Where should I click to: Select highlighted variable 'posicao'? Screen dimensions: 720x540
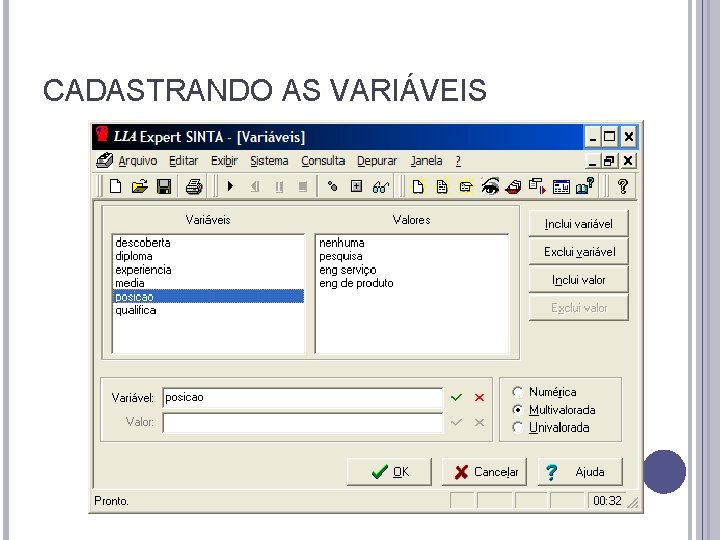(208, 297)
